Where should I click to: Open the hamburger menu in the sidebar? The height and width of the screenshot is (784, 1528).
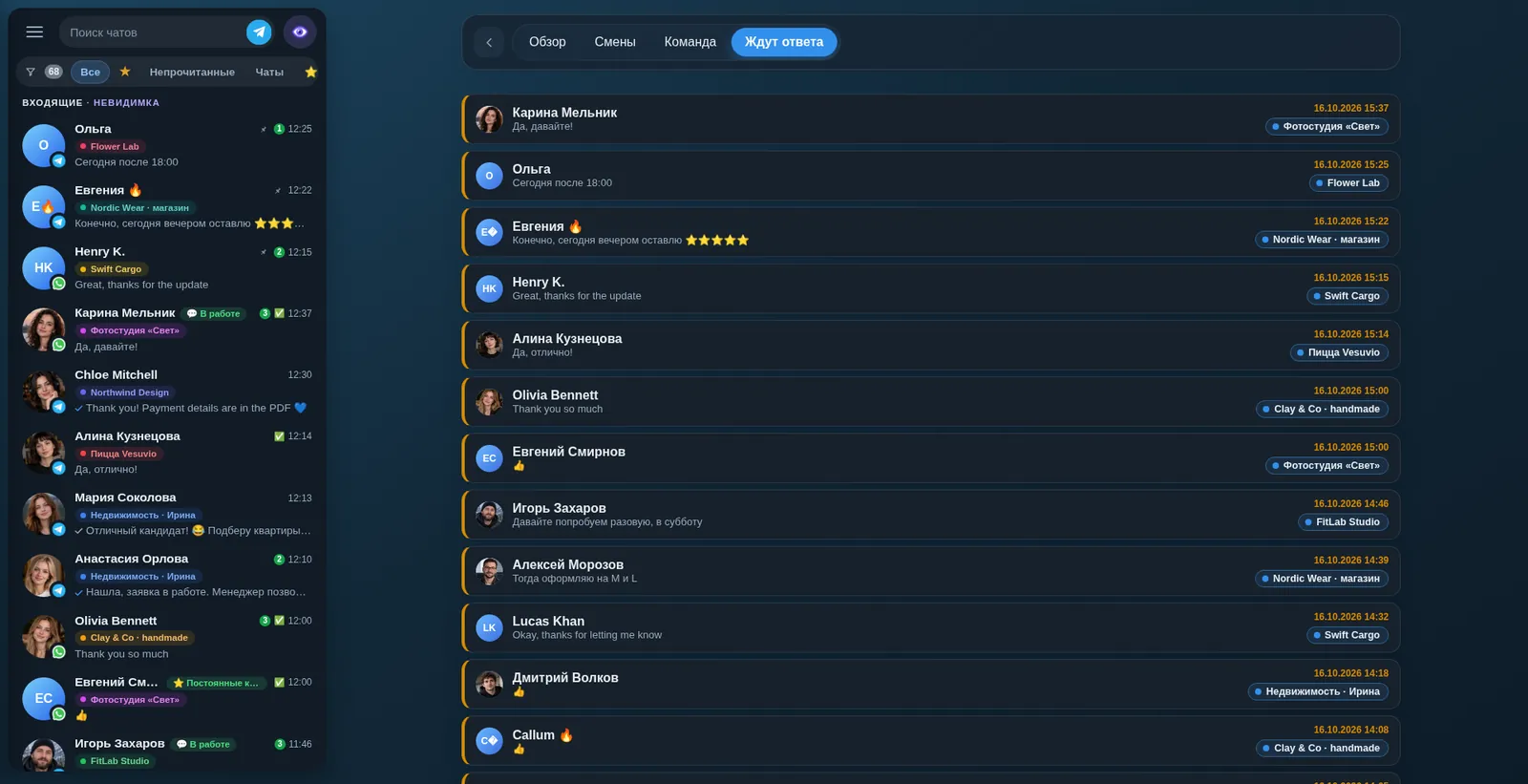click(x=34, y=32)
